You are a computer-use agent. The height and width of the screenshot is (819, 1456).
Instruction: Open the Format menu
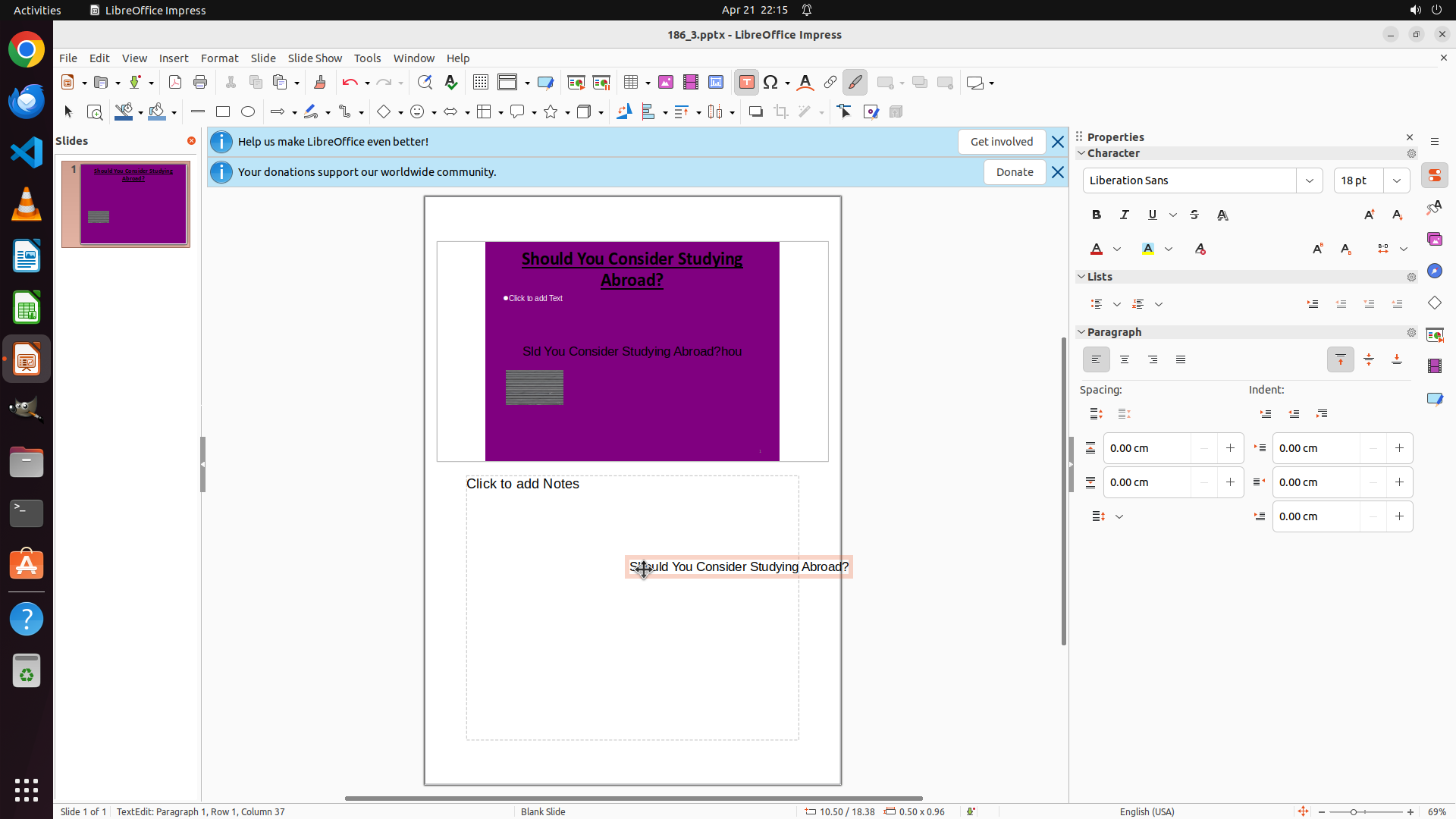(x=219, y=58)
